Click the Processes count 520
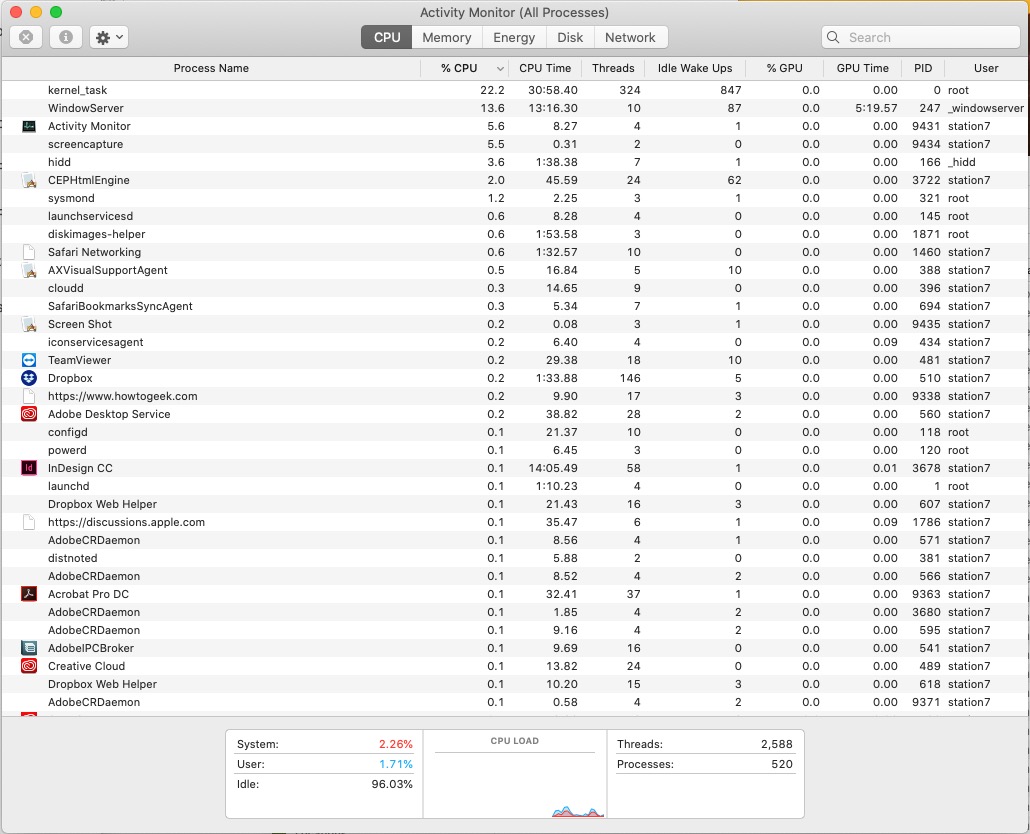1030x834 pixels. [782, 764]
